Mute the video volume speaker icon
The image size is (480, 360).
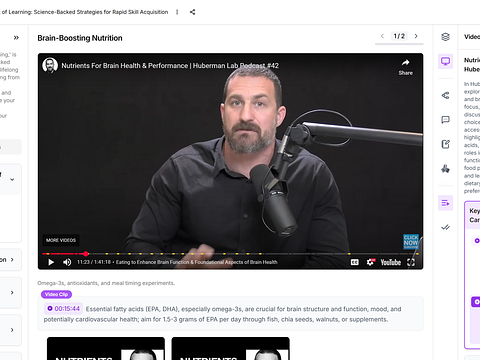coord(67,262)
